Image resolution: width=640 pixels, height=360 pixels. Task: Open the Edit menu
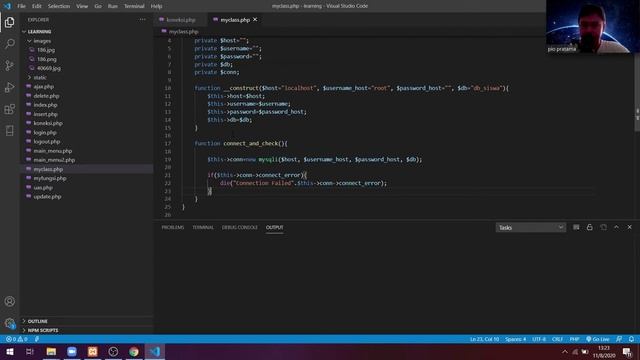37,6
